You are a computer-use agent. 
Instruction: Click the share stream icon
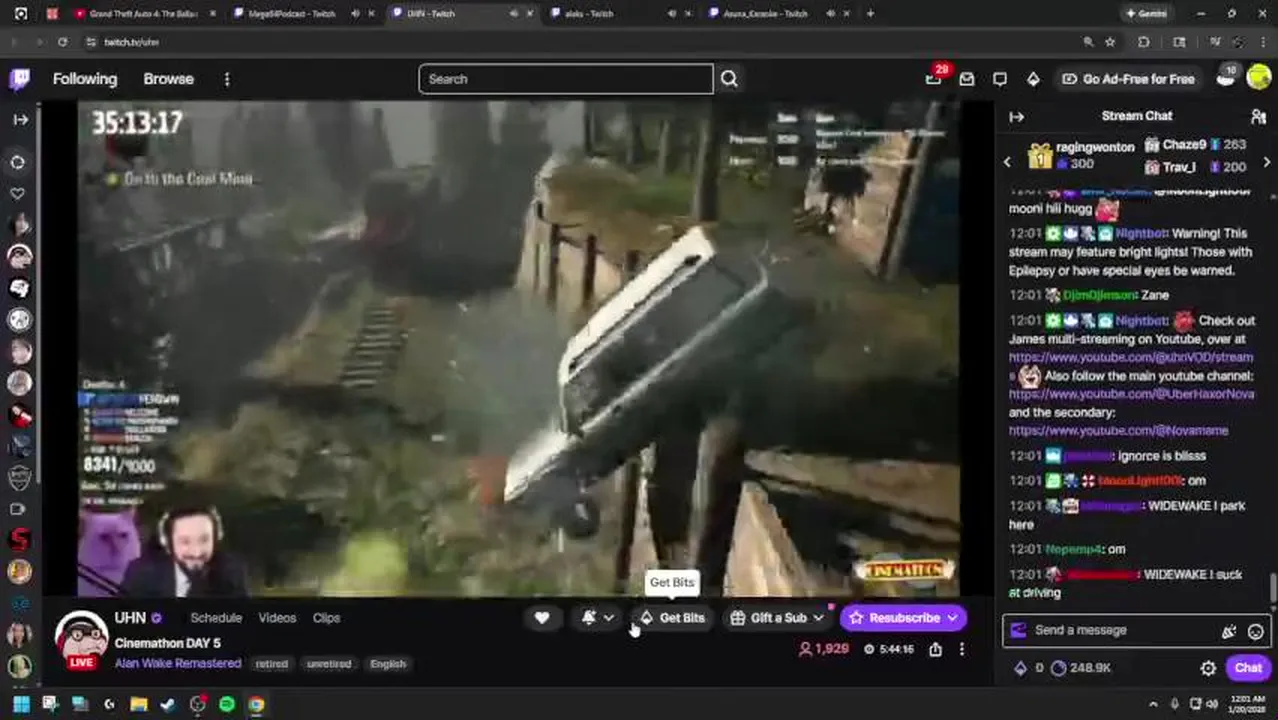point(935,649)
